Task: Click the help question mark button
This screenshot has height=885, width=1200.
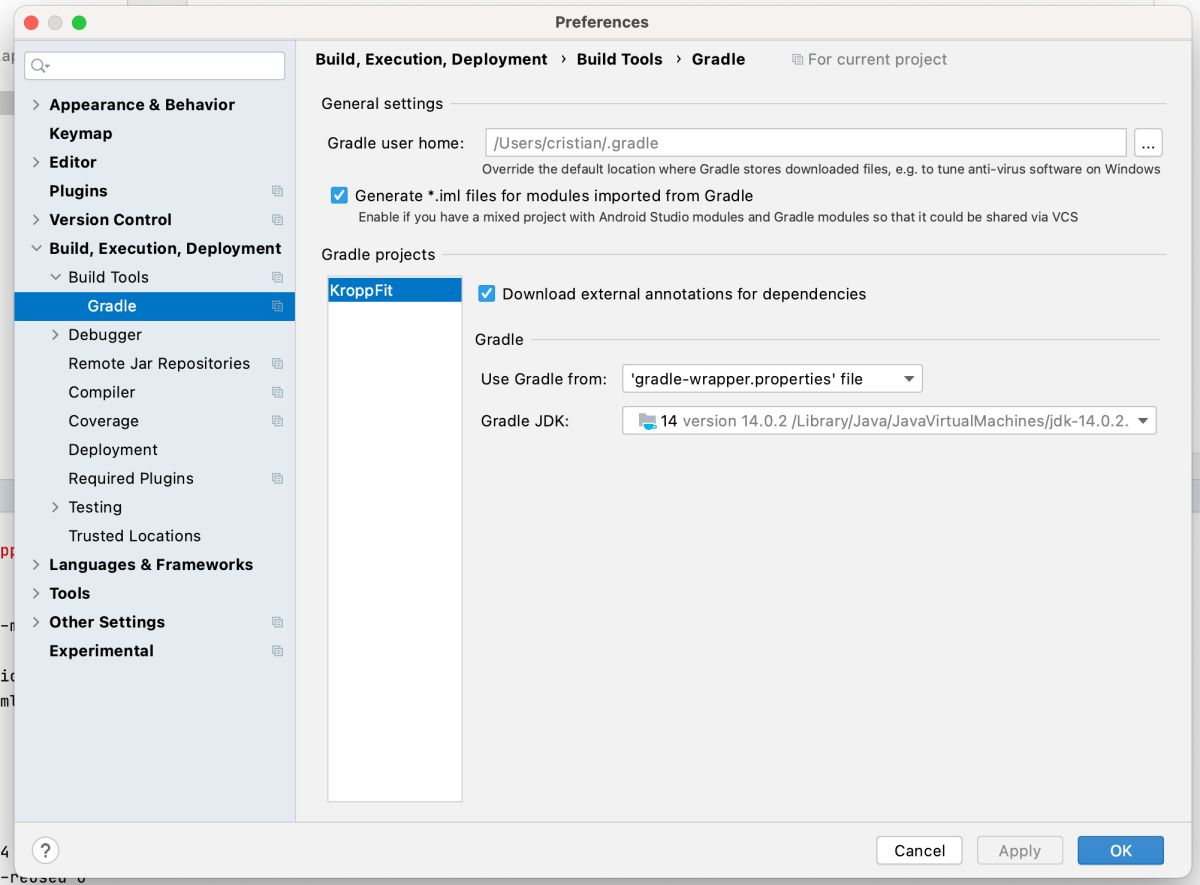Action: [x=45, y=850]
